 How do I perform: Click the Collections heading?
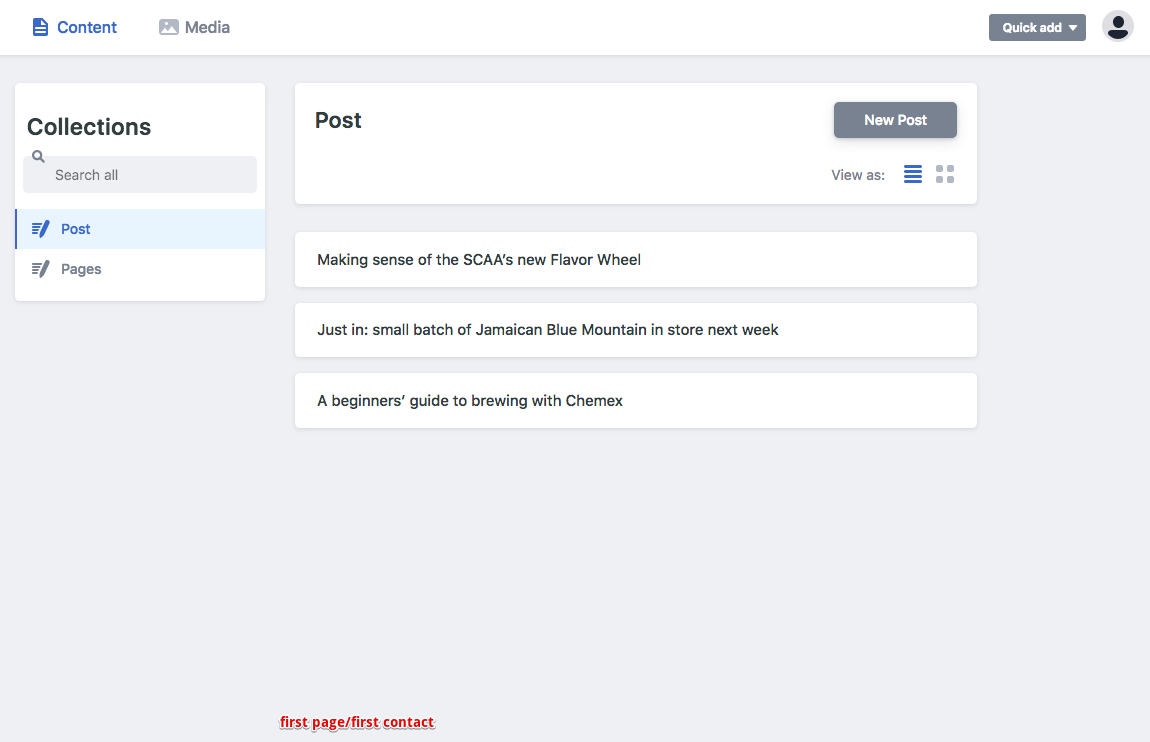89,127
